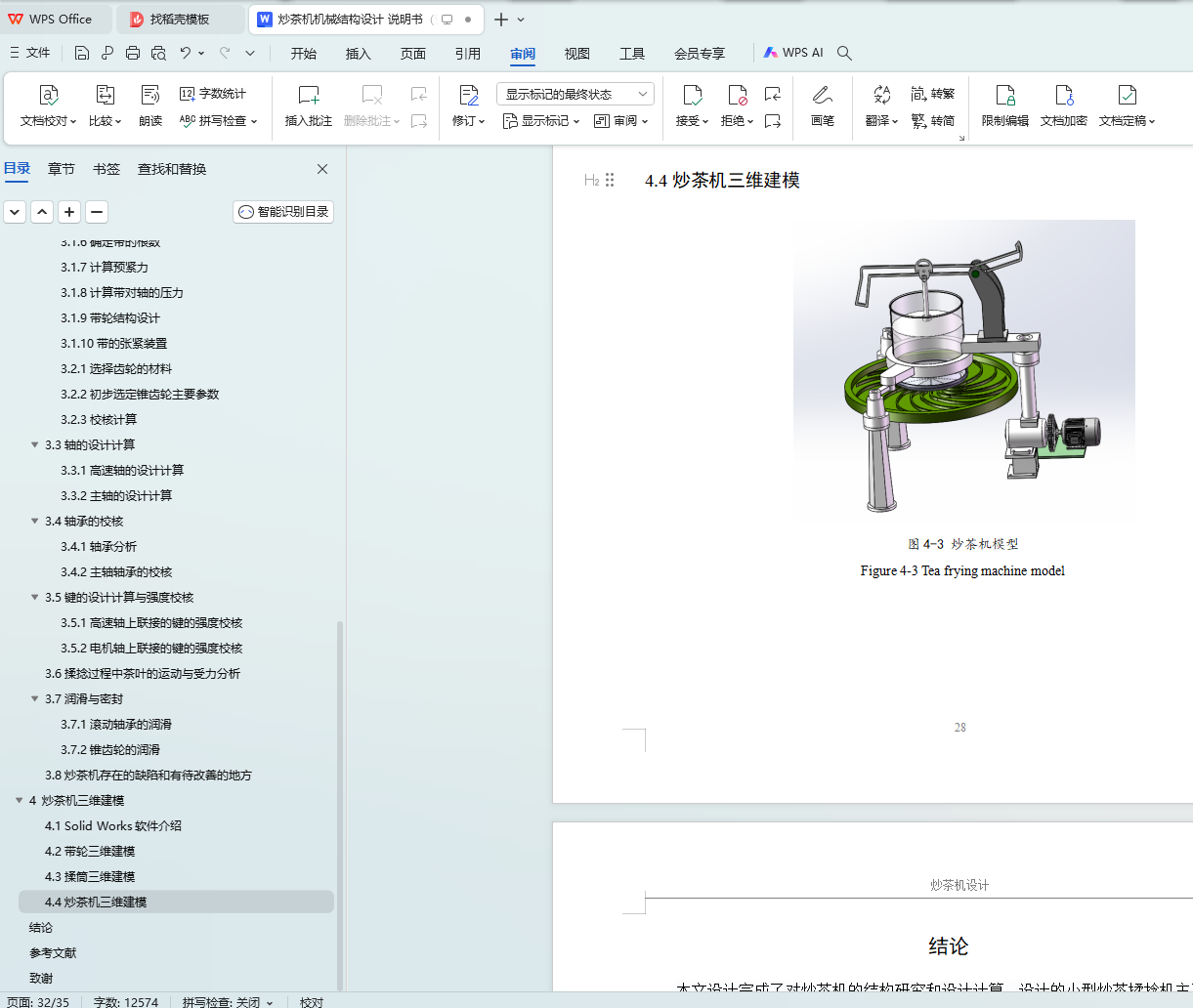Click the tea frying machine model image
This screenshot has height=1008, width=1193.
(x=963, y=371)
